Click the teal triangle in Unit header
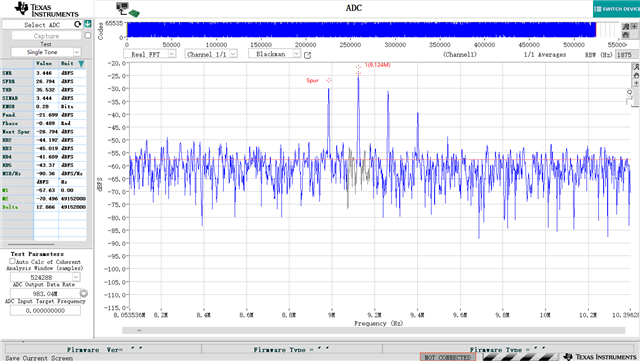This screenshot has height=361, width=640. [81, 64]
